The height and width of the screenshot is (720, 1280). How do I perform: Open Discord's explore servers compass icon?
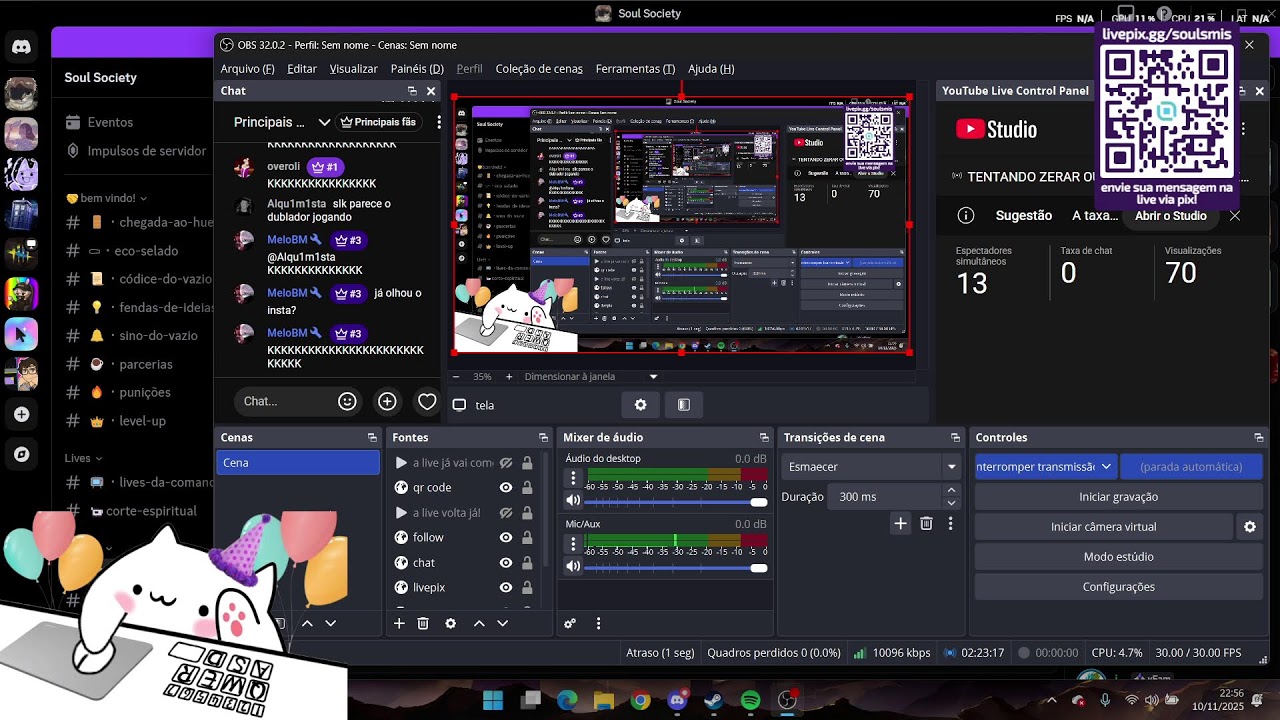pos(21,454)
